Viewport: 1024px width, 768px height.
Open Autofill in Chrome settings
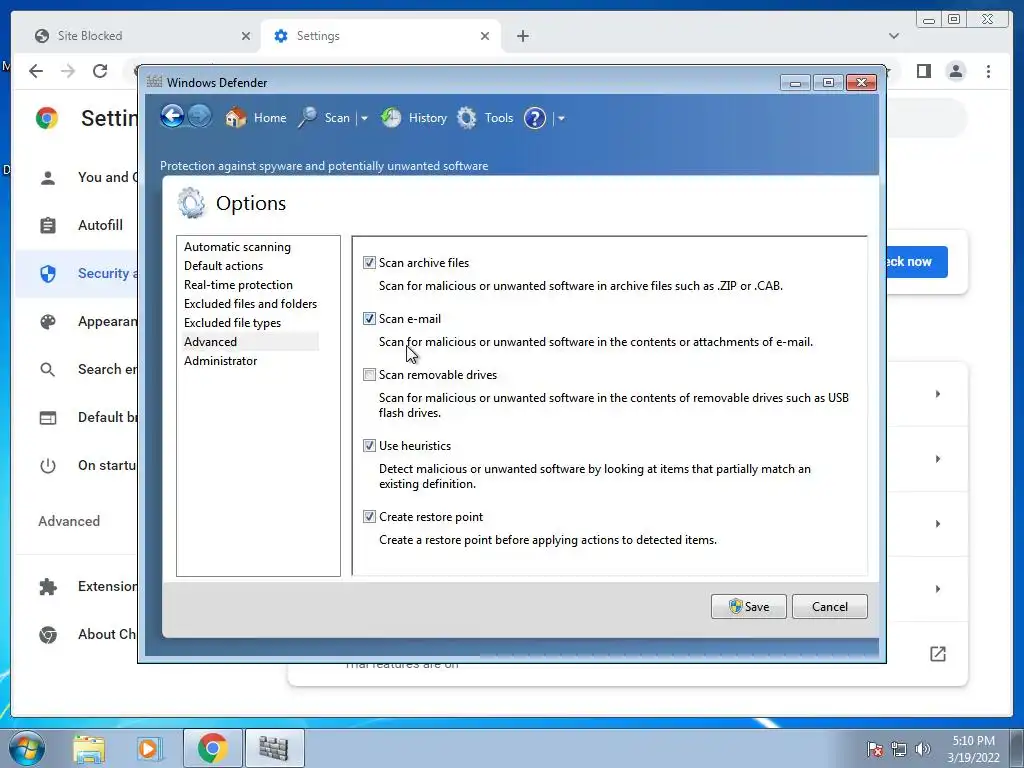100,225
